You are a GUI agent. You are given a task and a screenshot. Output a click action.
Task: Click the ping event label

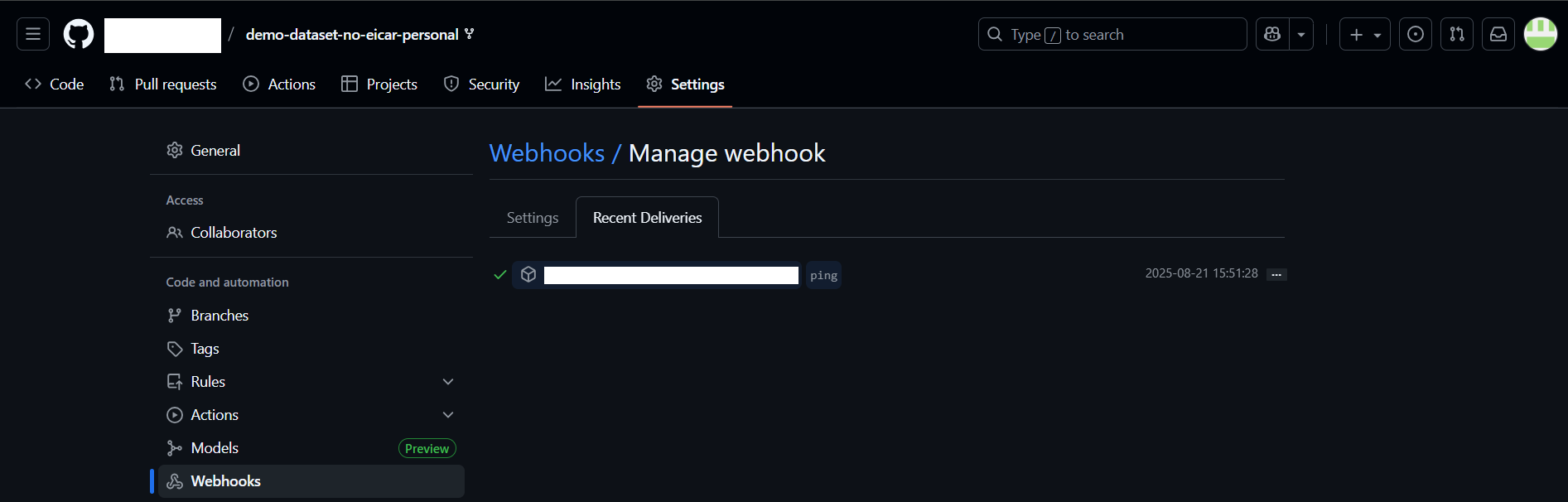pos(823,275)
